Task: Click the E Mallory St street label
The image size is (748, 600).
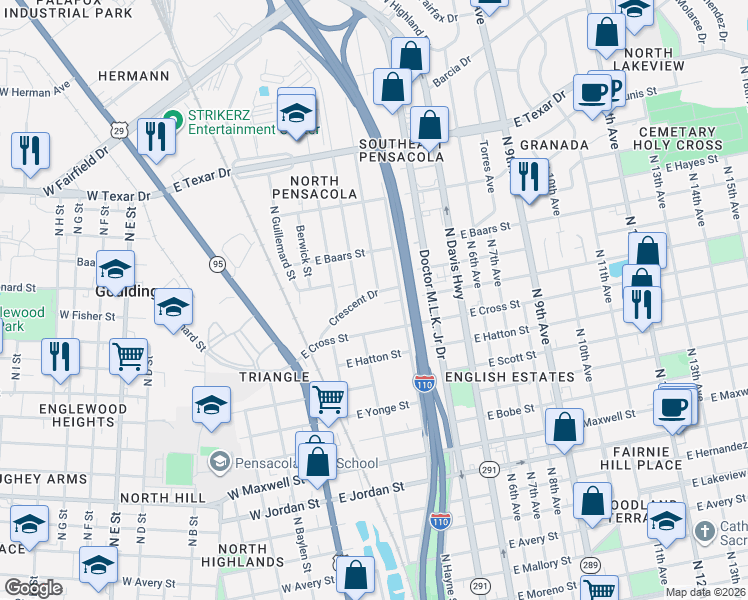Action: (x=542, y=565)
